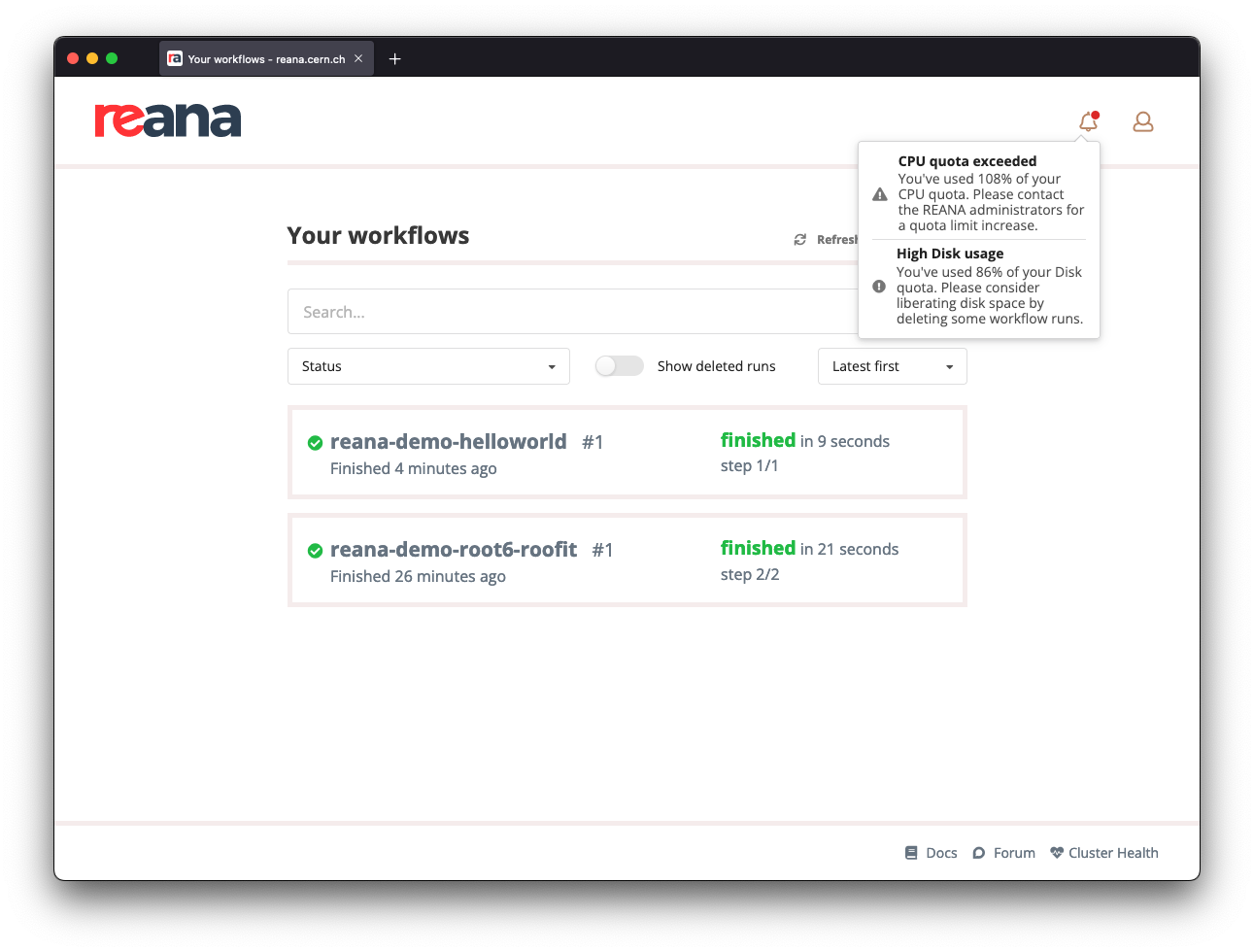Click the circular refresh arrows icon

799,239
